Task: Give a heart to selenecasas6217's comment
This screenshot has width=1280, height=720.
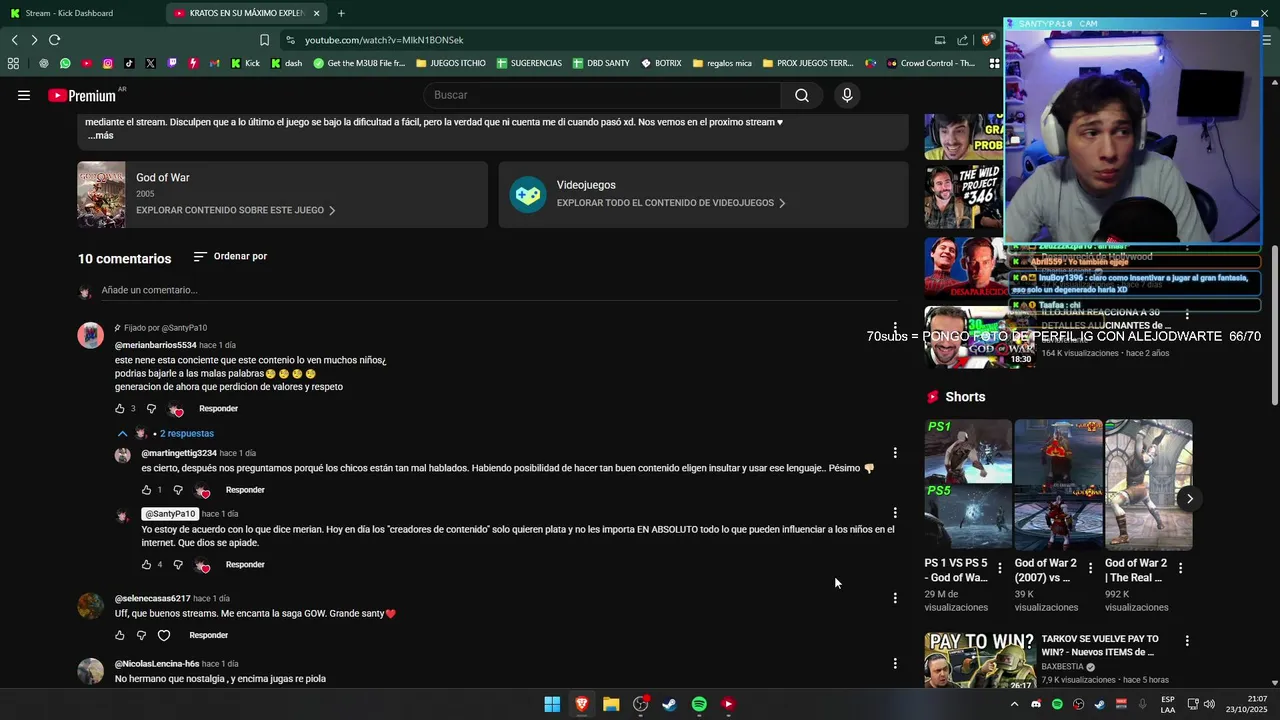Action: coord(164,635)
